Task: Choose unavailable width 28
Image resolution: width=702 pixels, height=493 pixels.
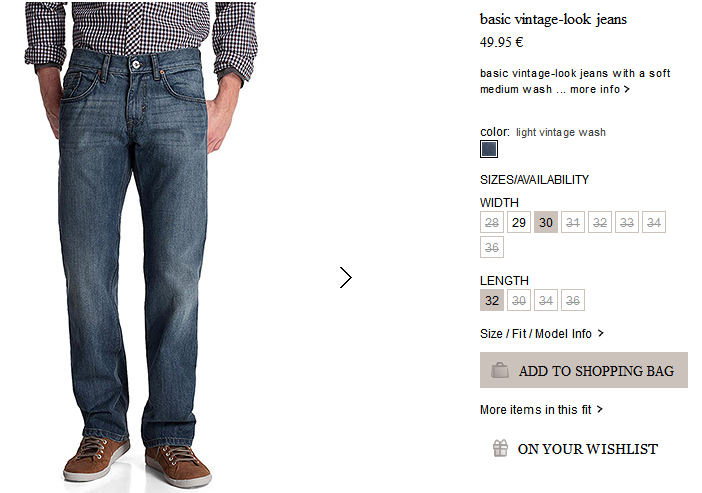Action: pyautogui.click(x=492, y=222)
